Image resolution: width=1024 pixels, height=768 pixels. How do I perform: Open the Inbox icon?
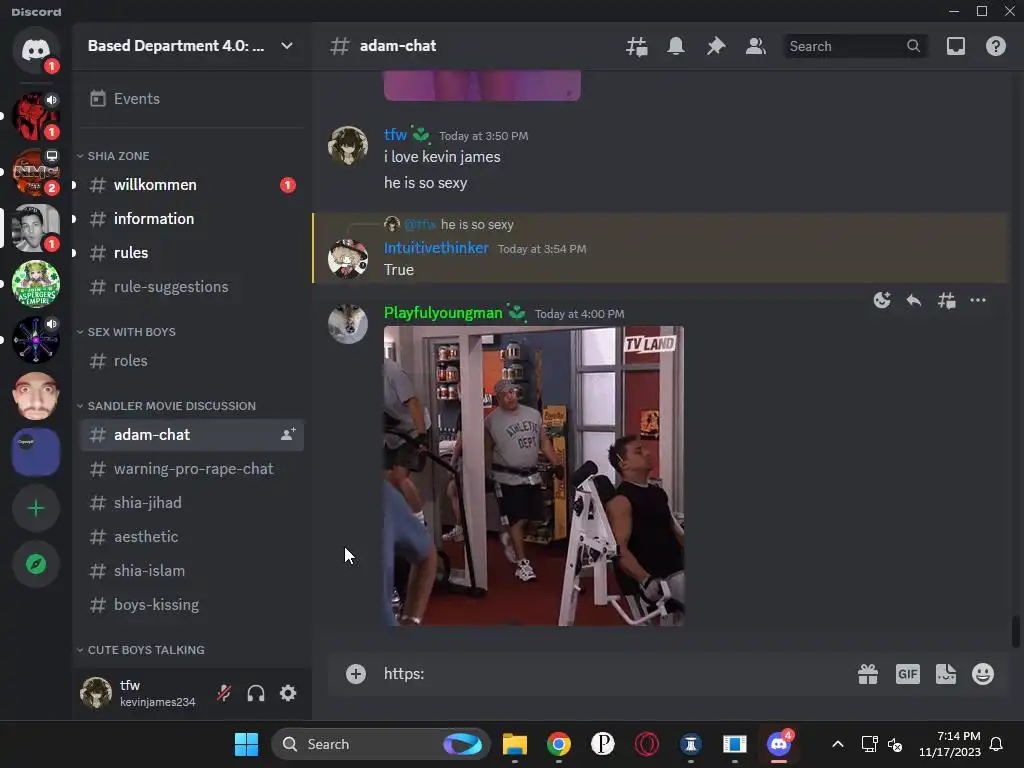(x=956, y=46)
